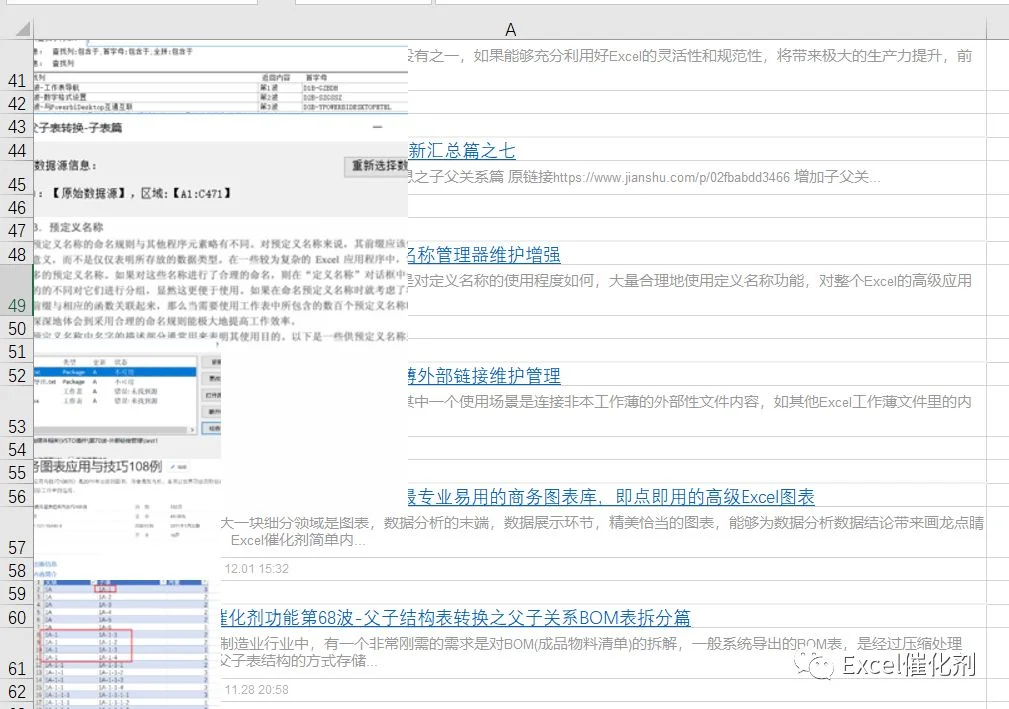The image size is (1009, 709).
Task: Select row 51 header
Action: click(17, 351)
